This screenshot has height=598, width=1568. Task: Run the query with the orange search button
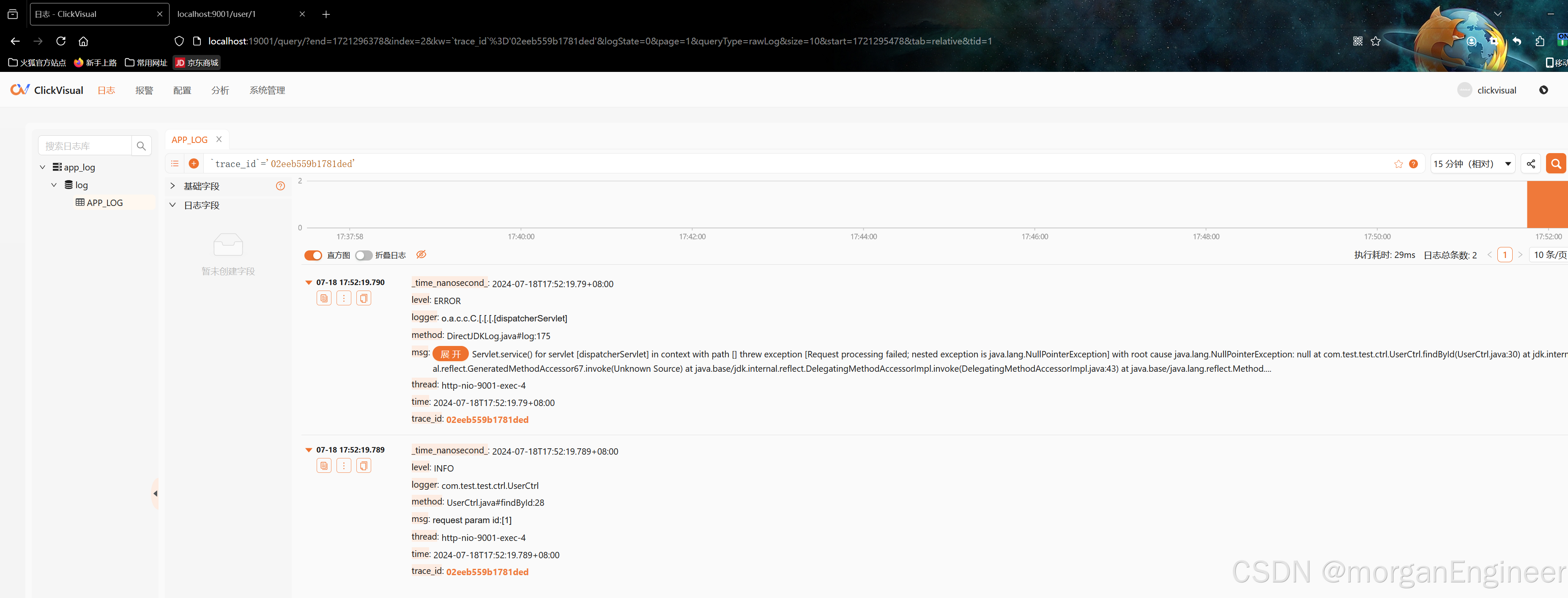point(1556,164)
